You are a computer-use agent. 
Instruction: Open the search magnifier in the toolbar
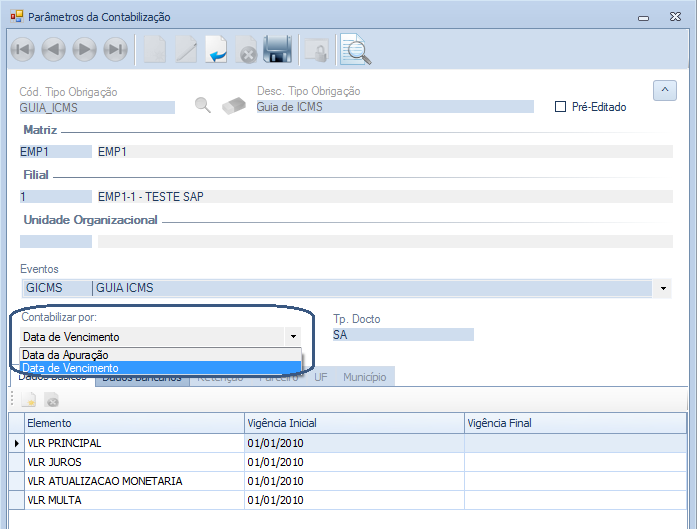(354, 50)
